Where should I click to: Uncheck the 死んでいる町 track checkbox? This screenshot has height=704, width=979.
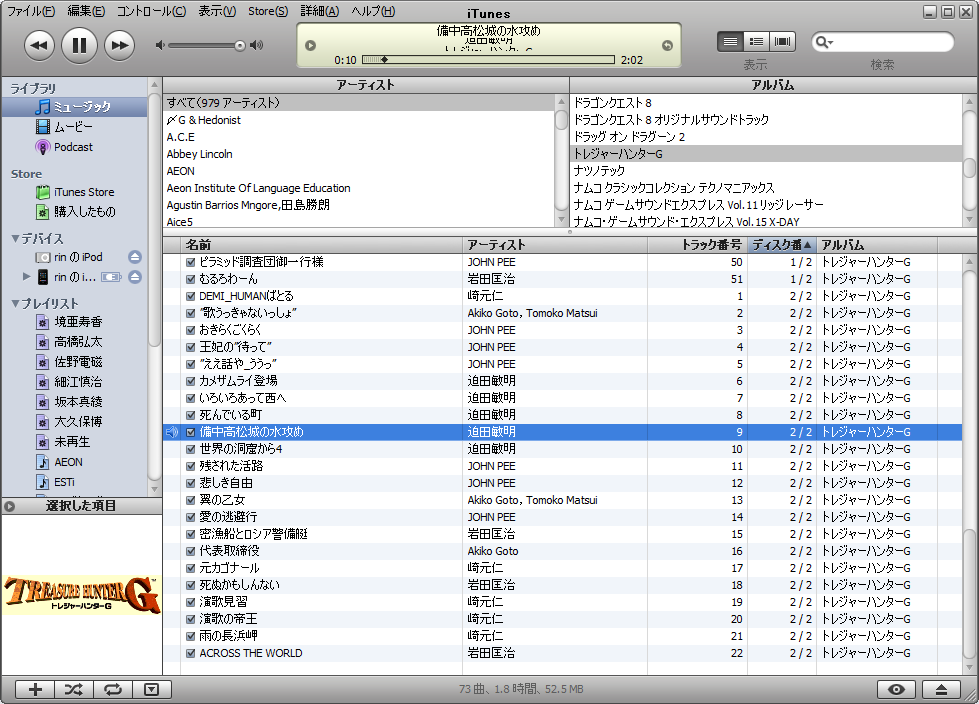coord(190,415)
